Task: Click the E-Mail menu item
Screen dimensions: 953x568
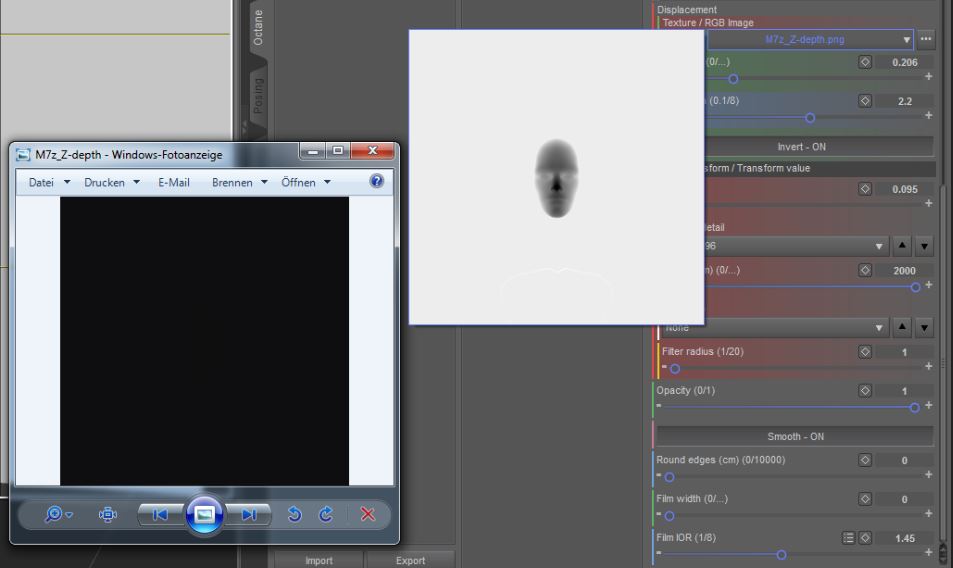Action: tap(174, 182)
